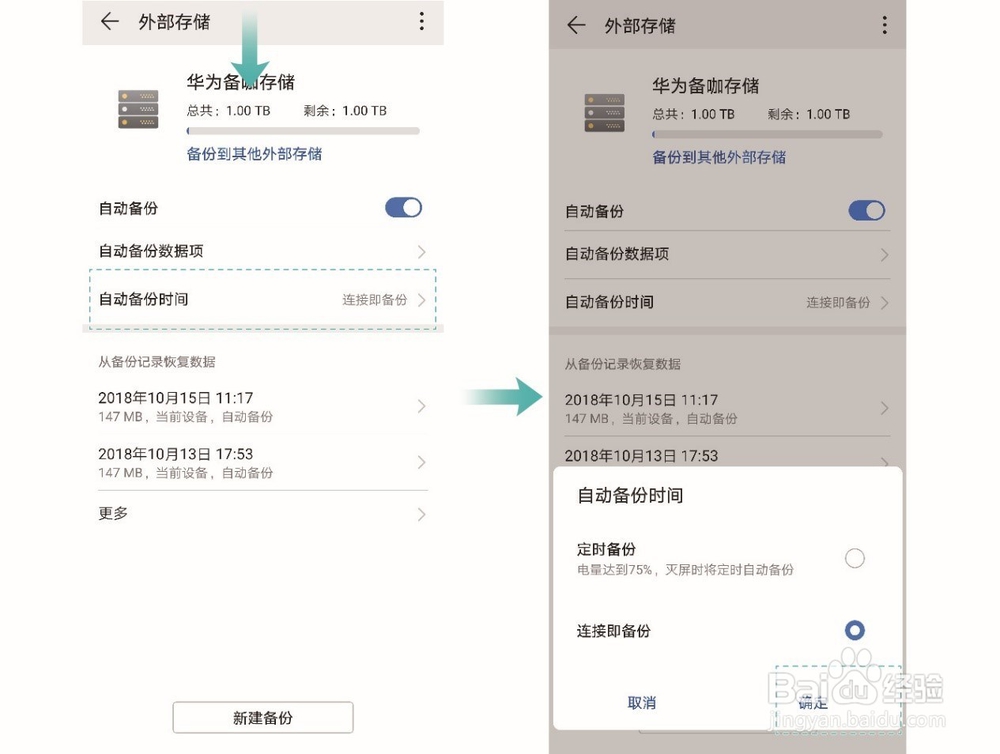1000x754 pixels.
Task: Tap 从备份记录恢复数据 header on left screen
Action: (x=156, y=362)
